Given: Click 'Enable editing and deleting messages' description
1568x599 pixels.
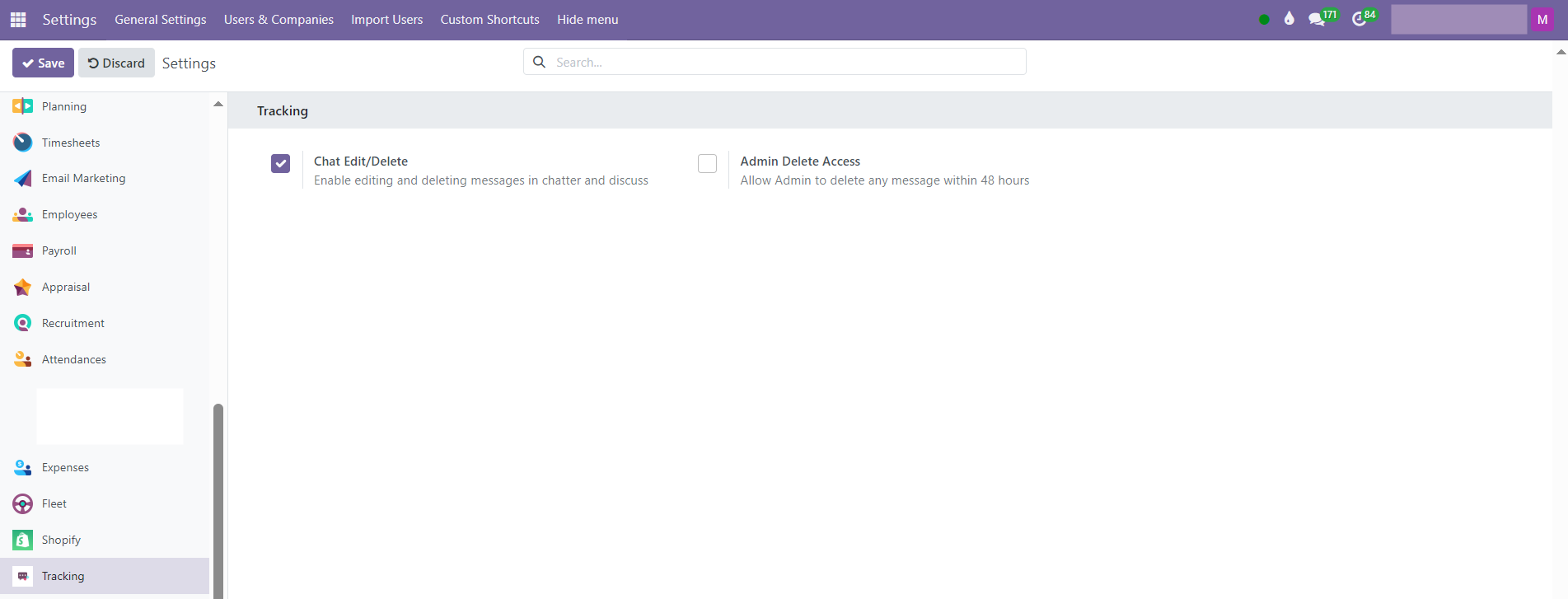Looking at the screenshot, I should (x=481, y=180).
